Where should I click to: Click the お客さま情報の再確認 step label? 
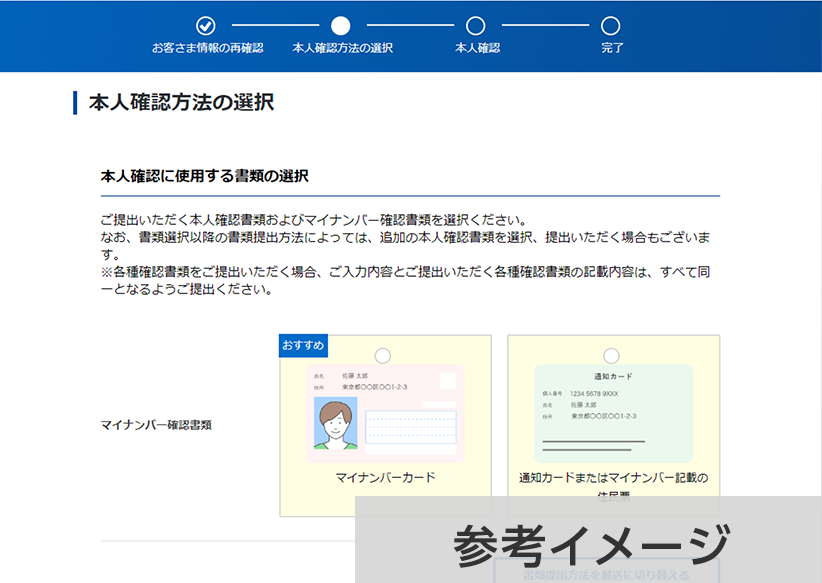(207, 48)
